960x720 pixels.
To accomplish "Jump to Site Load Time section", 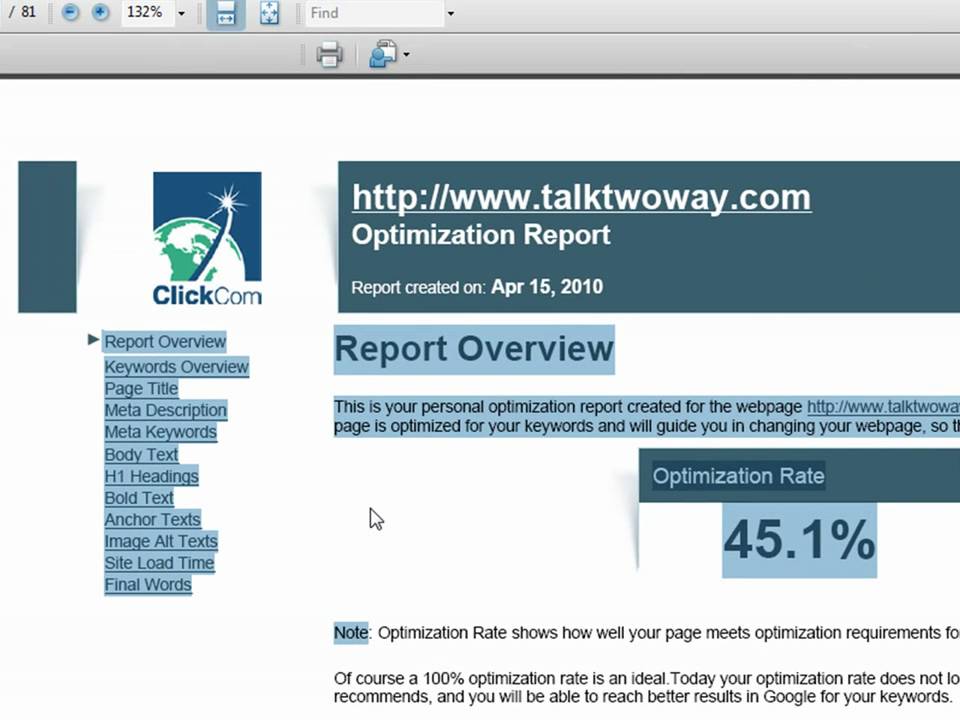I will pos(159,563).
